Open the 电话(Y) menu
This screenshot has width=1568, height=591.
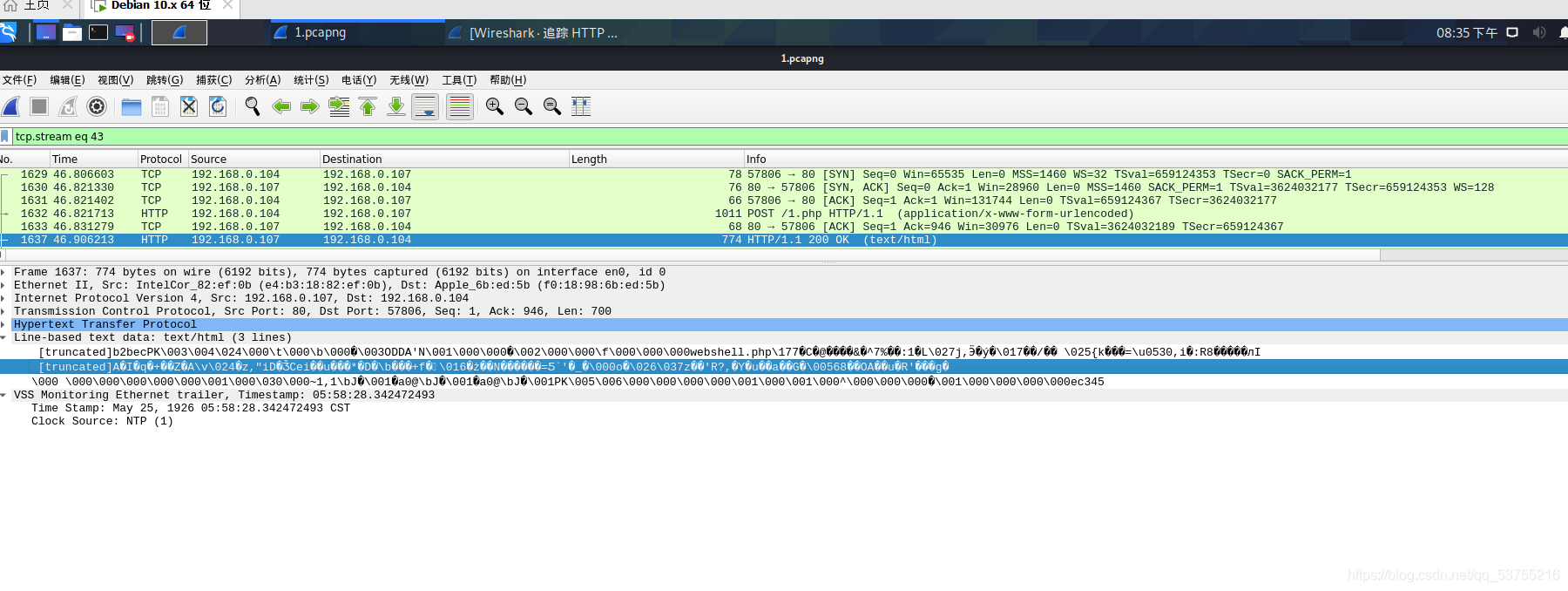(359, 80)
